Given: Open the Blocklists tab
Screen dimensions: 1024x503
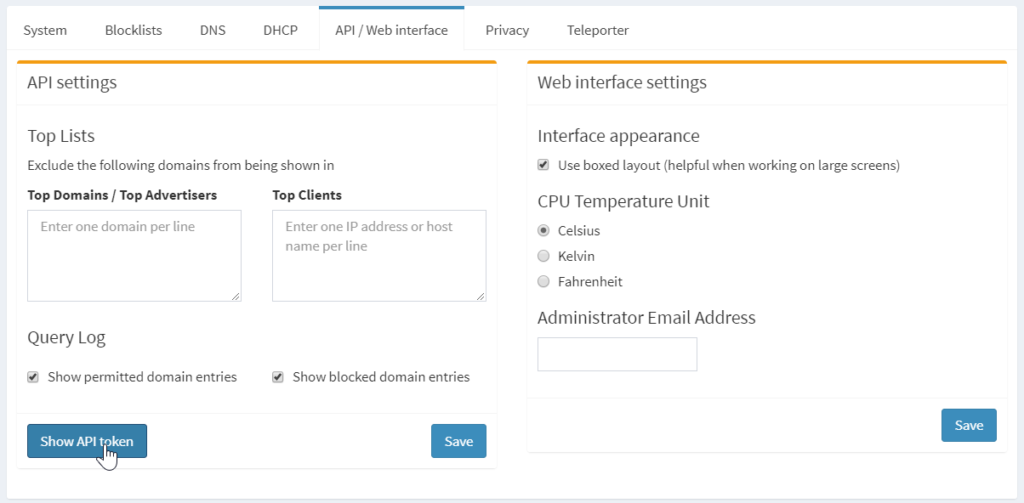Looking at the screenshot, I should click(133, 30).
